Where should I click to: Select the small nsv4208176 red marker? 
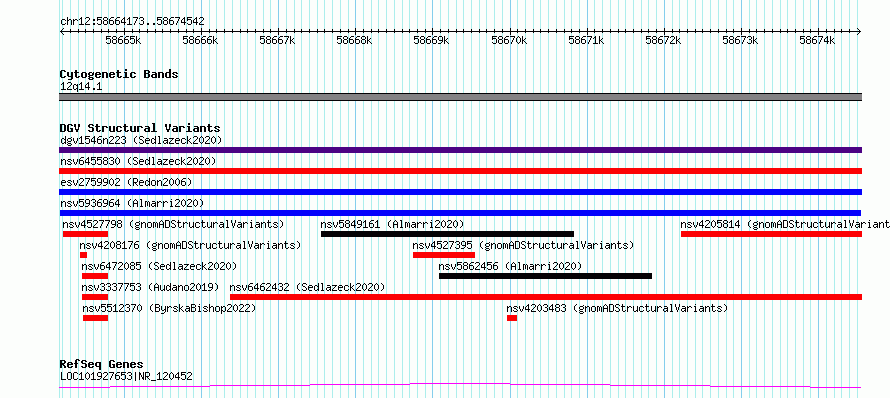coord(83,255)
